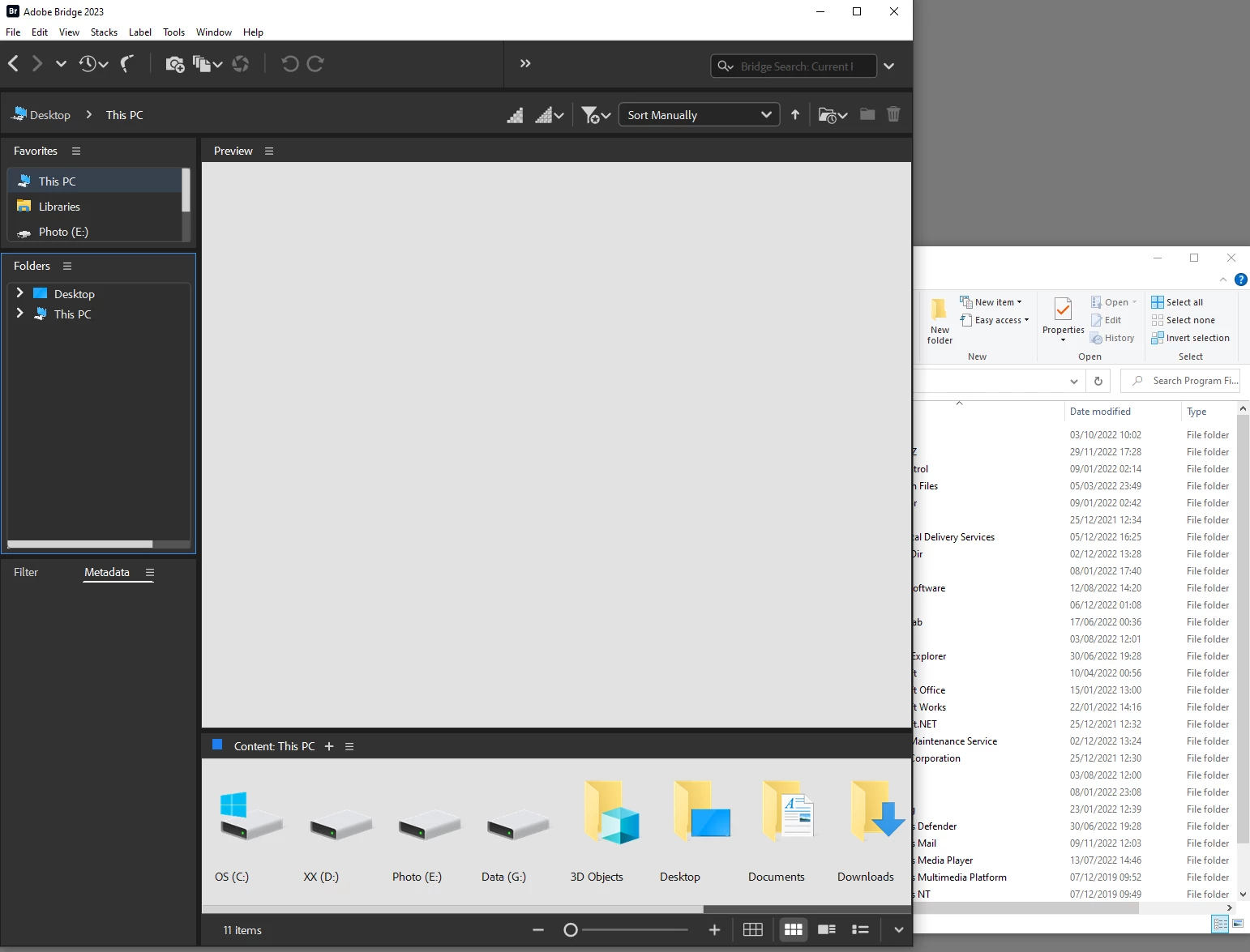Open Filter items by rating funnel
1250x952 pixels.
point(596,115)
